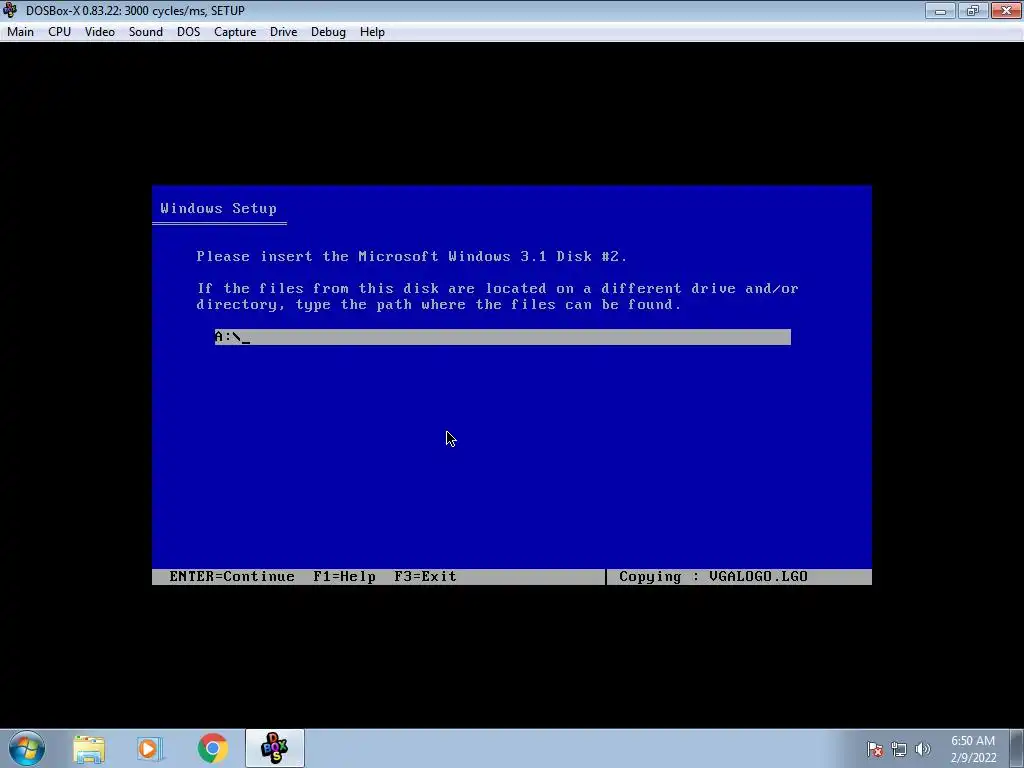Open the Help menu

[x=372, y=32]
